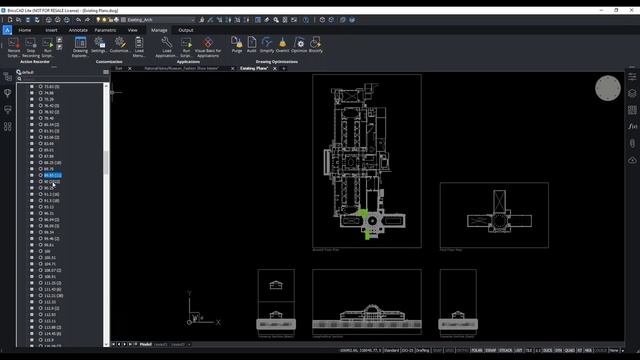
Task: Open the formula (fx) panel on right sidebar
Action: pos(632,126)
